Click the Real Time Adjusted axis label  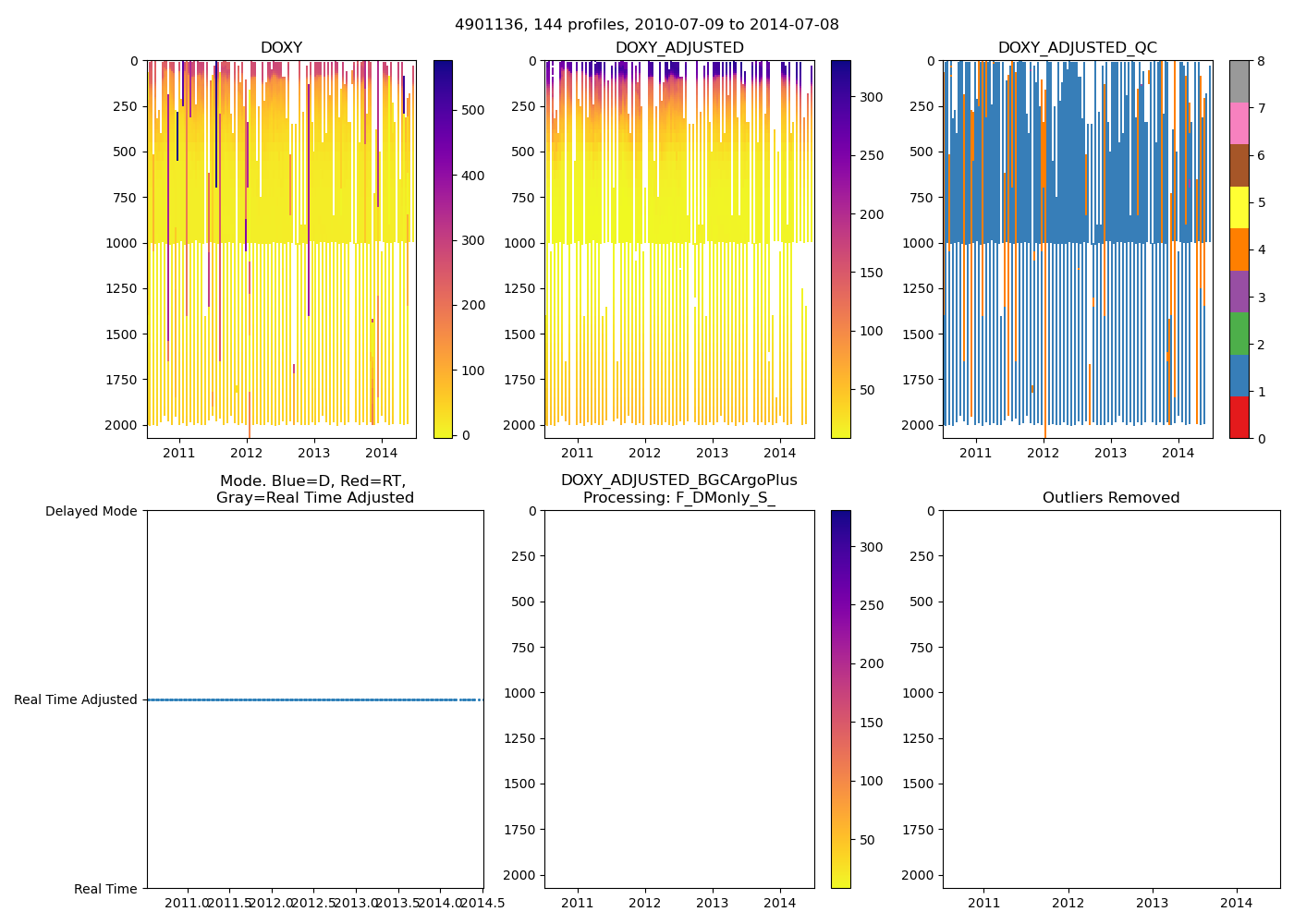point(76,699)
